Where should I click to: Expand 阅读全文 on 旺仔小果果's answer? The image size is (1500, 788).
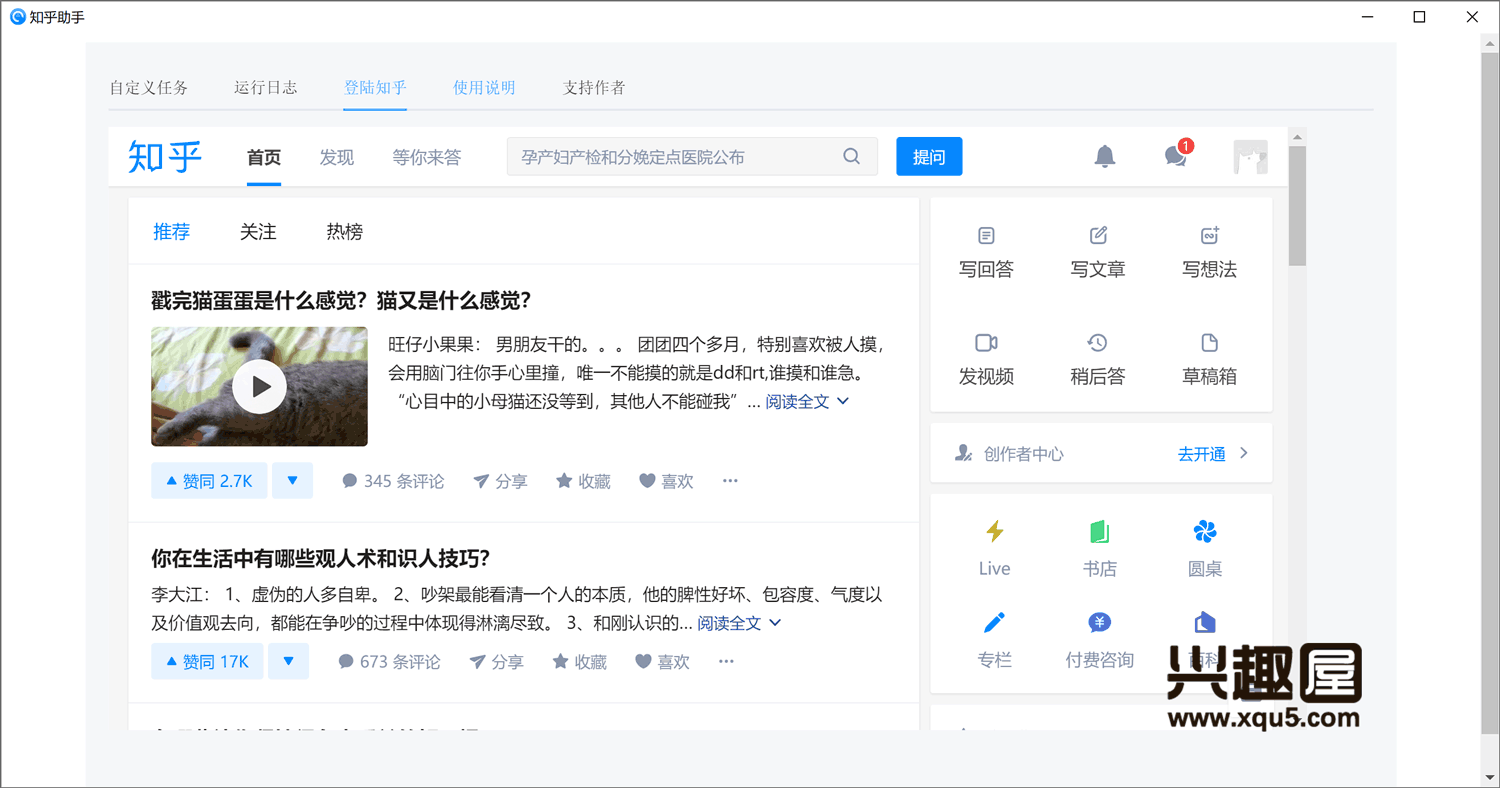pyautogui.click(x=807, y=402)
